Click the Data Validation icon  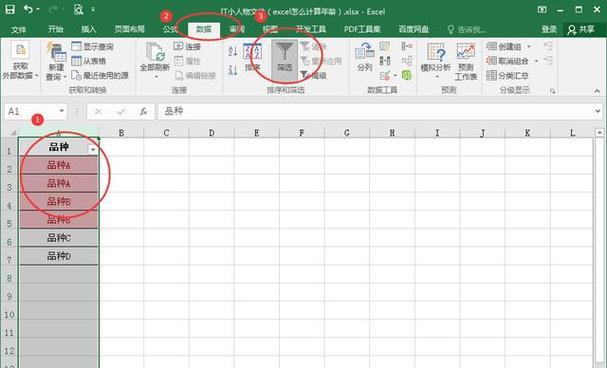[385, 75]
